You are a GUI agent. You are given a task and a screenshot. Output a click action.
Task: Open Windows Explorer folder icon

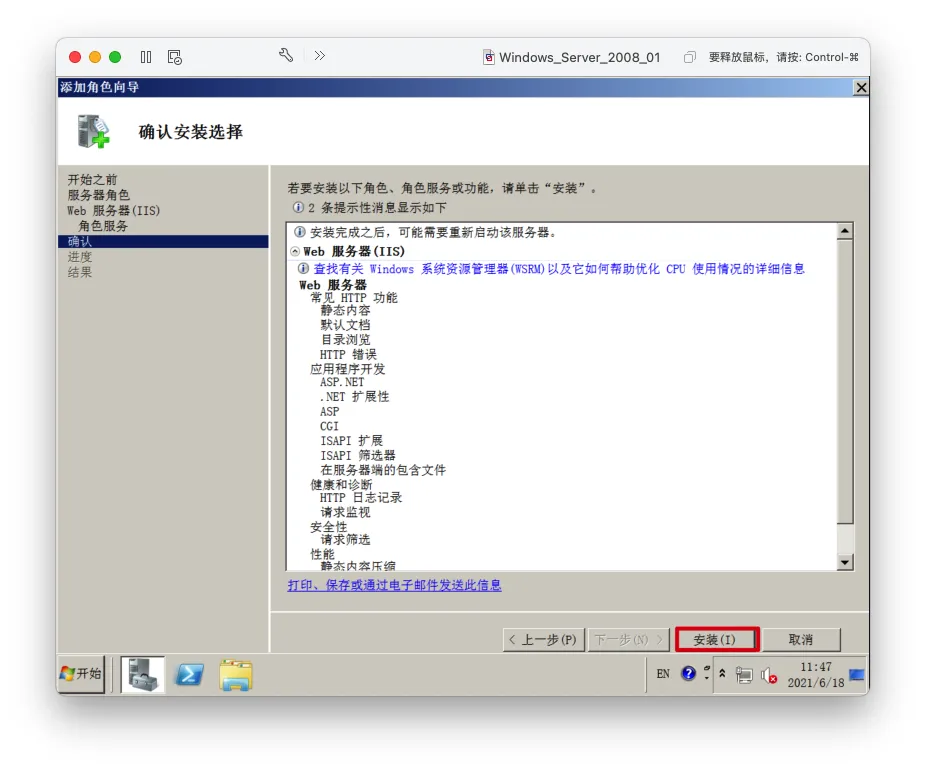coord(236,675)
